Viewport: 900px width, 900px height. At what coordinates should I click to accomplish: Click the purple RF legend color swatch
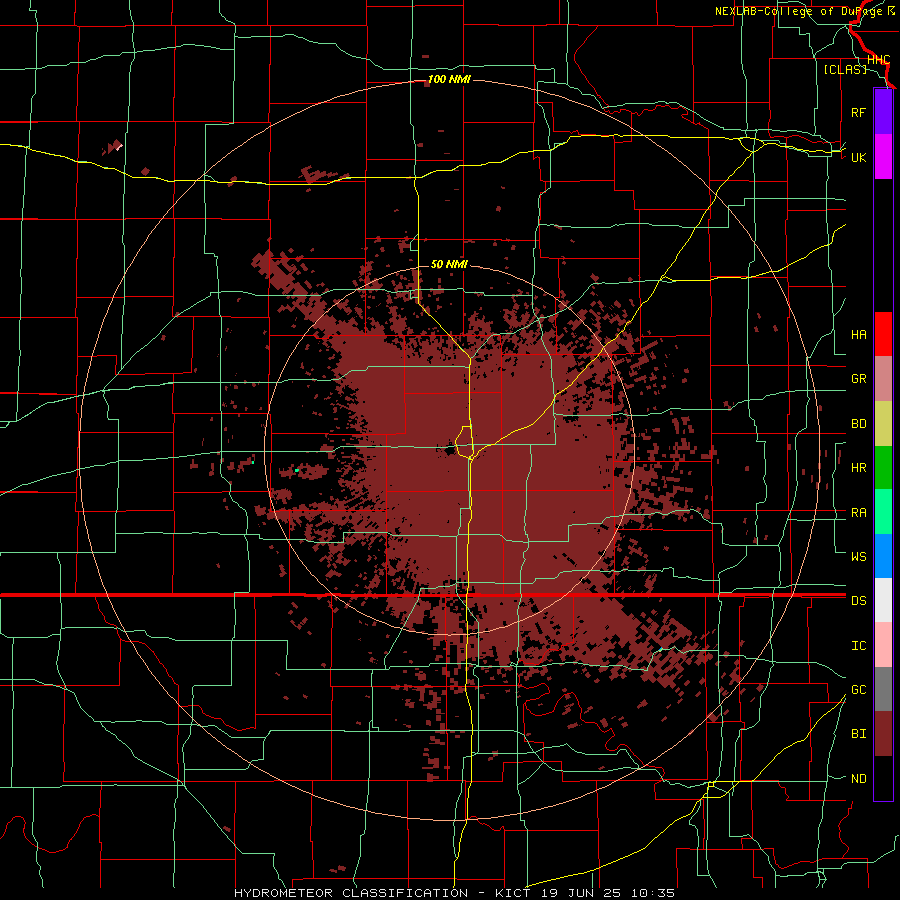tap(883, 112)
